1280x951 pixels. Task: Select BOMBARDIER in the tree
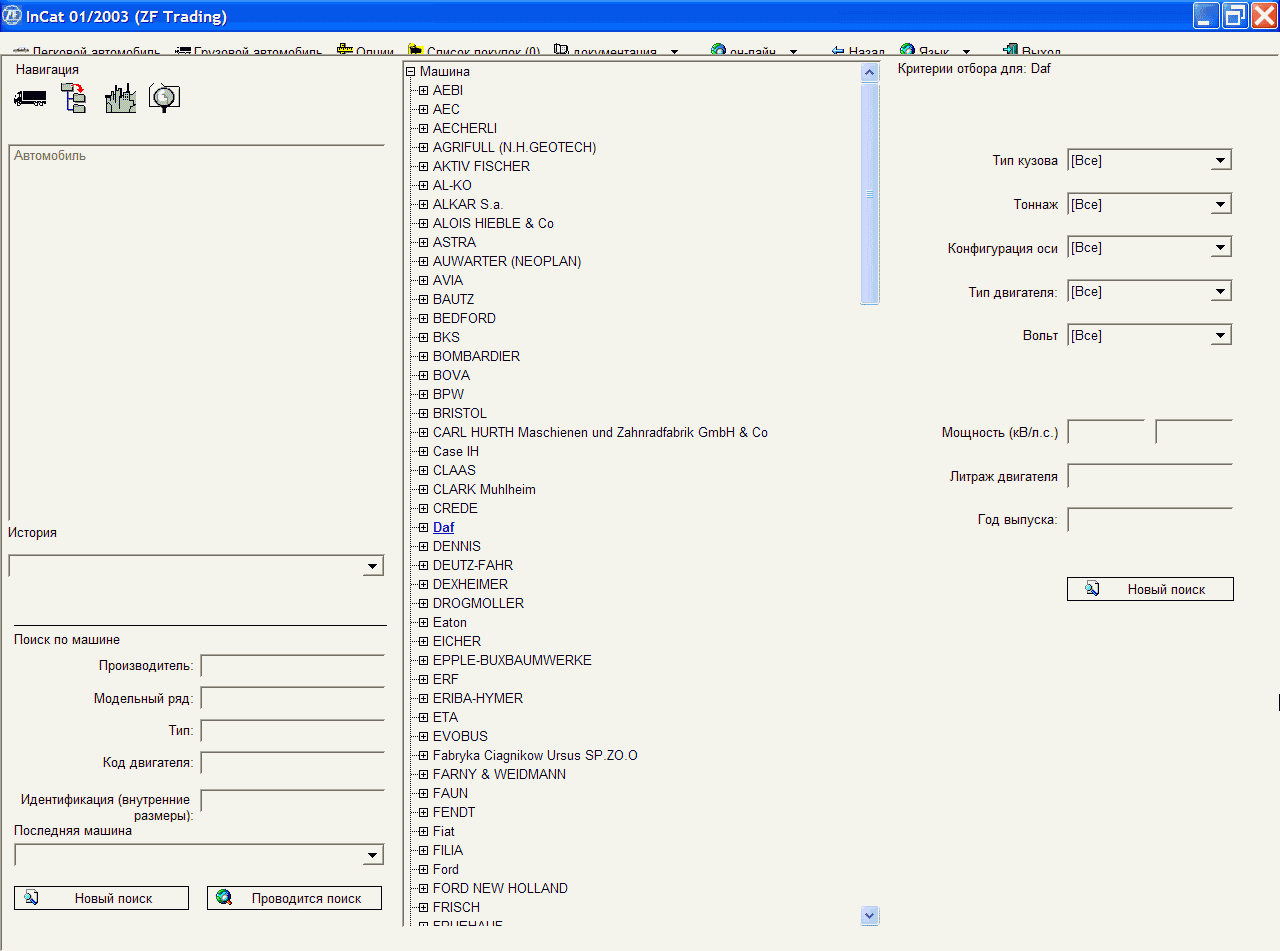coord(476,357)
